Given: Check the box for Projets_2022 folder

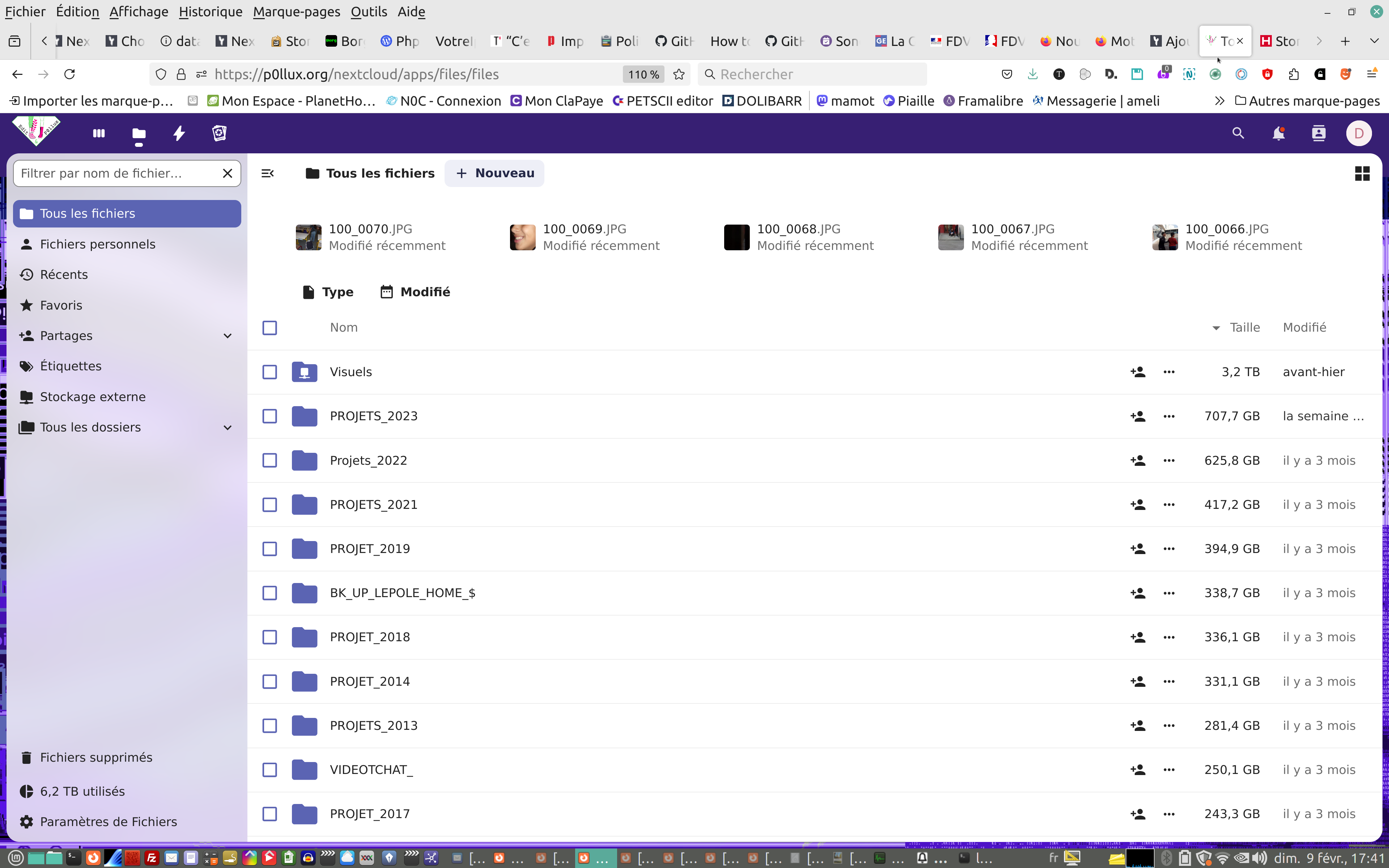Looking at the screenshot, I should (x=270, y=460).
